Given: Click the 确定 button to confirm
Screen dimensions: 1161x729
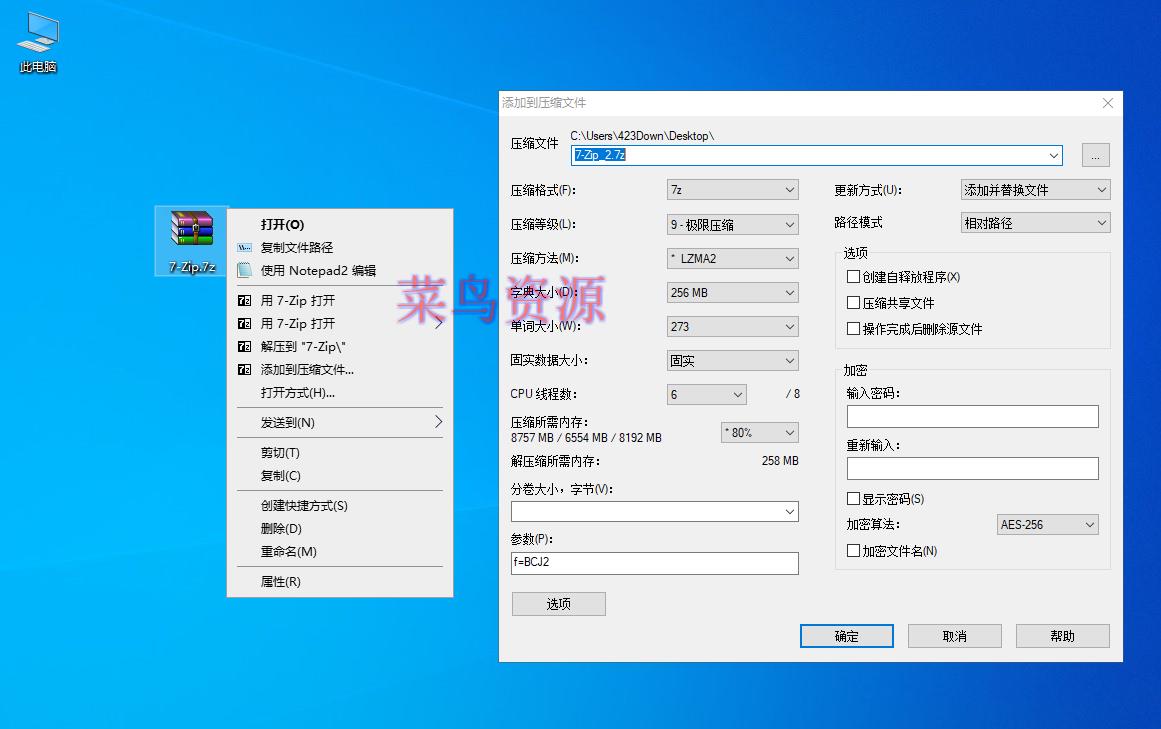Looking at the screenshot, I should tap(846, 635).
